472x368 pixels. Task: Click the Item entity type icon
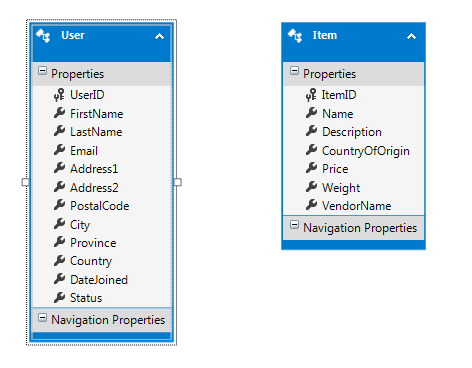point(295,36)
